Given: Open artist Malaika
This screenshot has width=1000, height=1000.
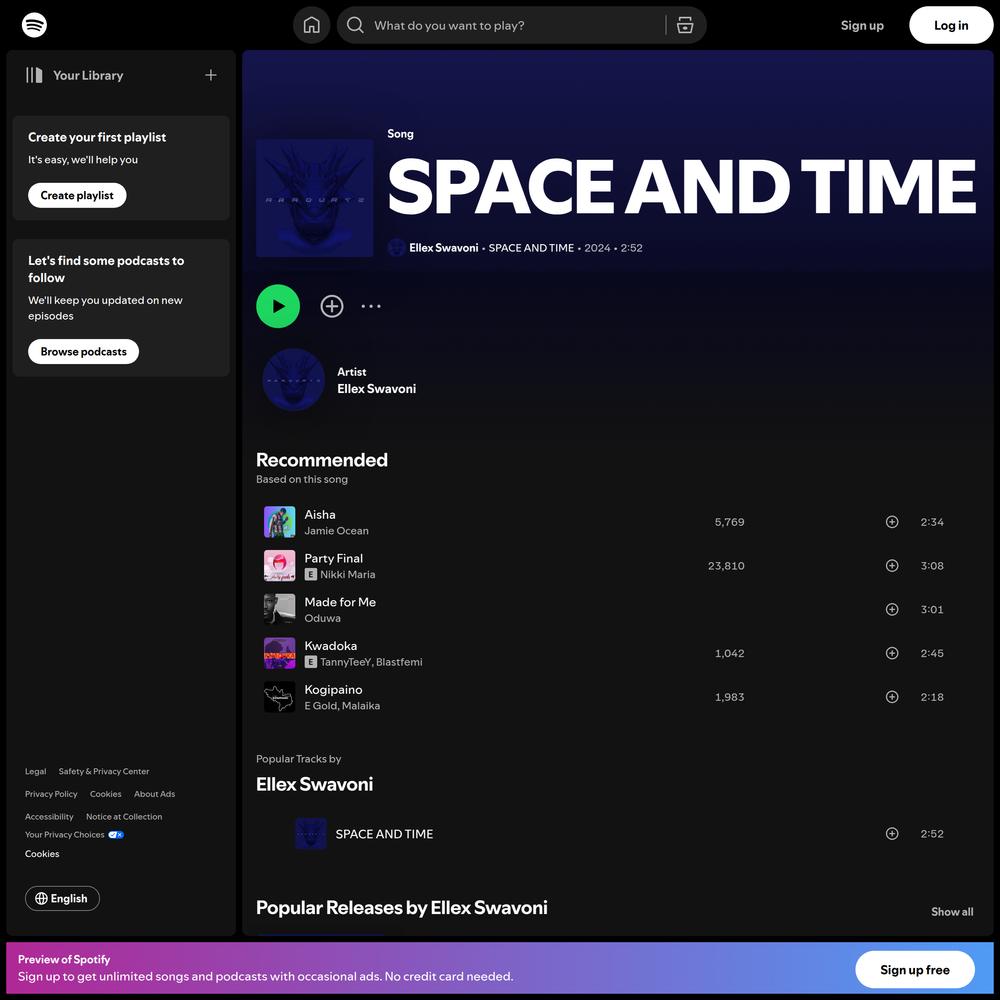Looking at the screenshot, I should click(361, 705).
